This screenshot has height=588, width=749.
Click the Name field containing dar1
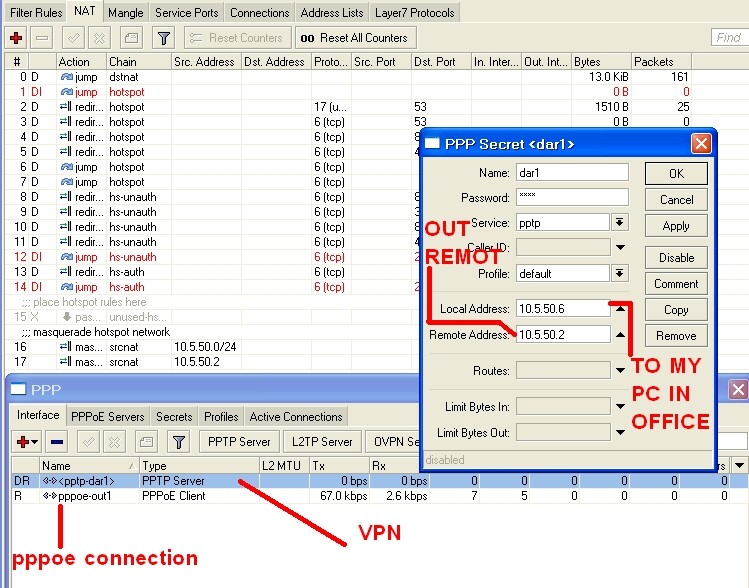tap(572, 172)
